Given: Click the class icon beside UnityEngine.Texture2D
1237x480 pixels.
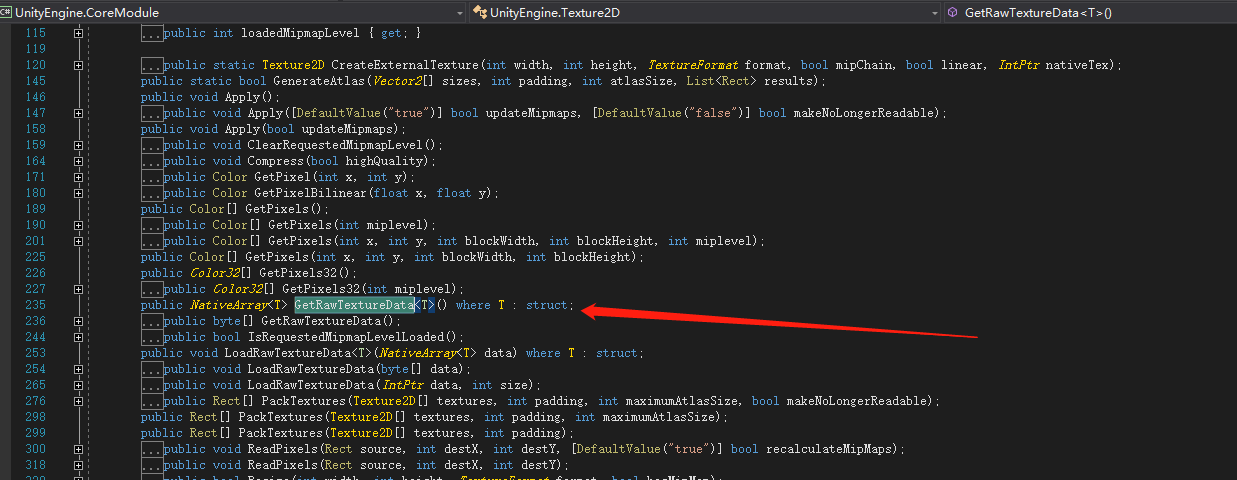Looking at the screenshot, I should coord(480,12).
